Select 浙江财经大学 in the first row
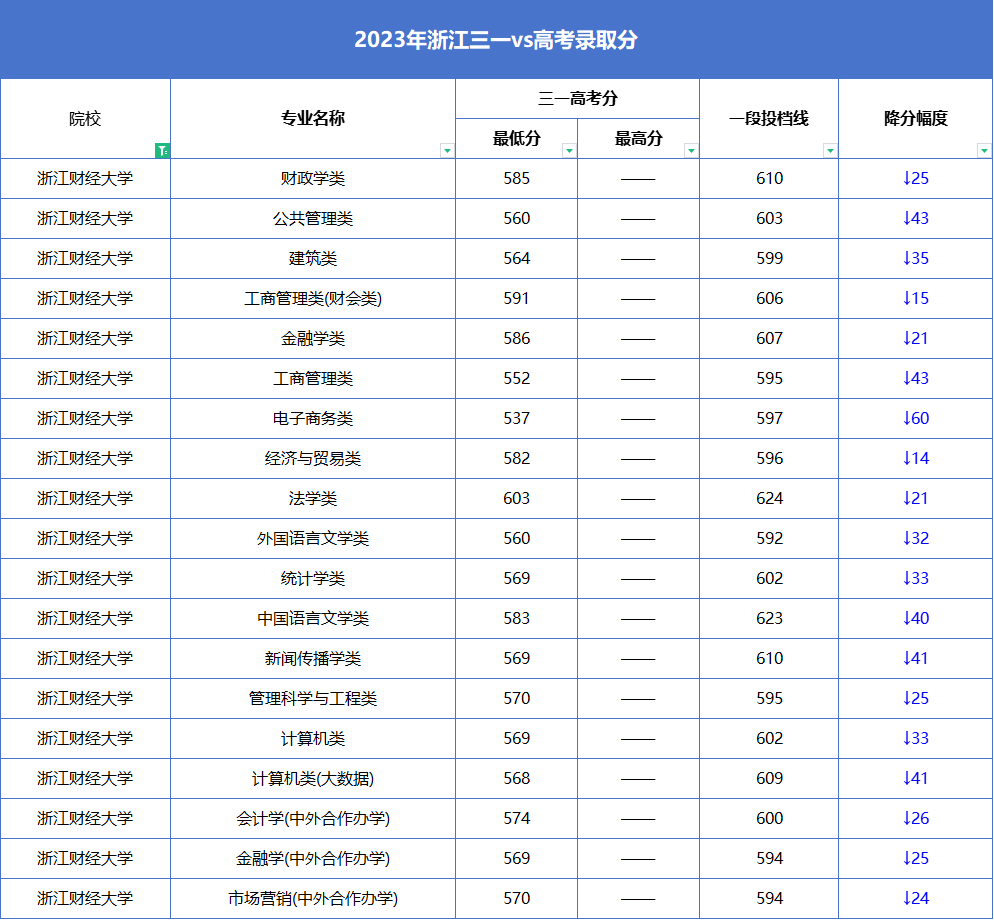 (x=85, y=178)
